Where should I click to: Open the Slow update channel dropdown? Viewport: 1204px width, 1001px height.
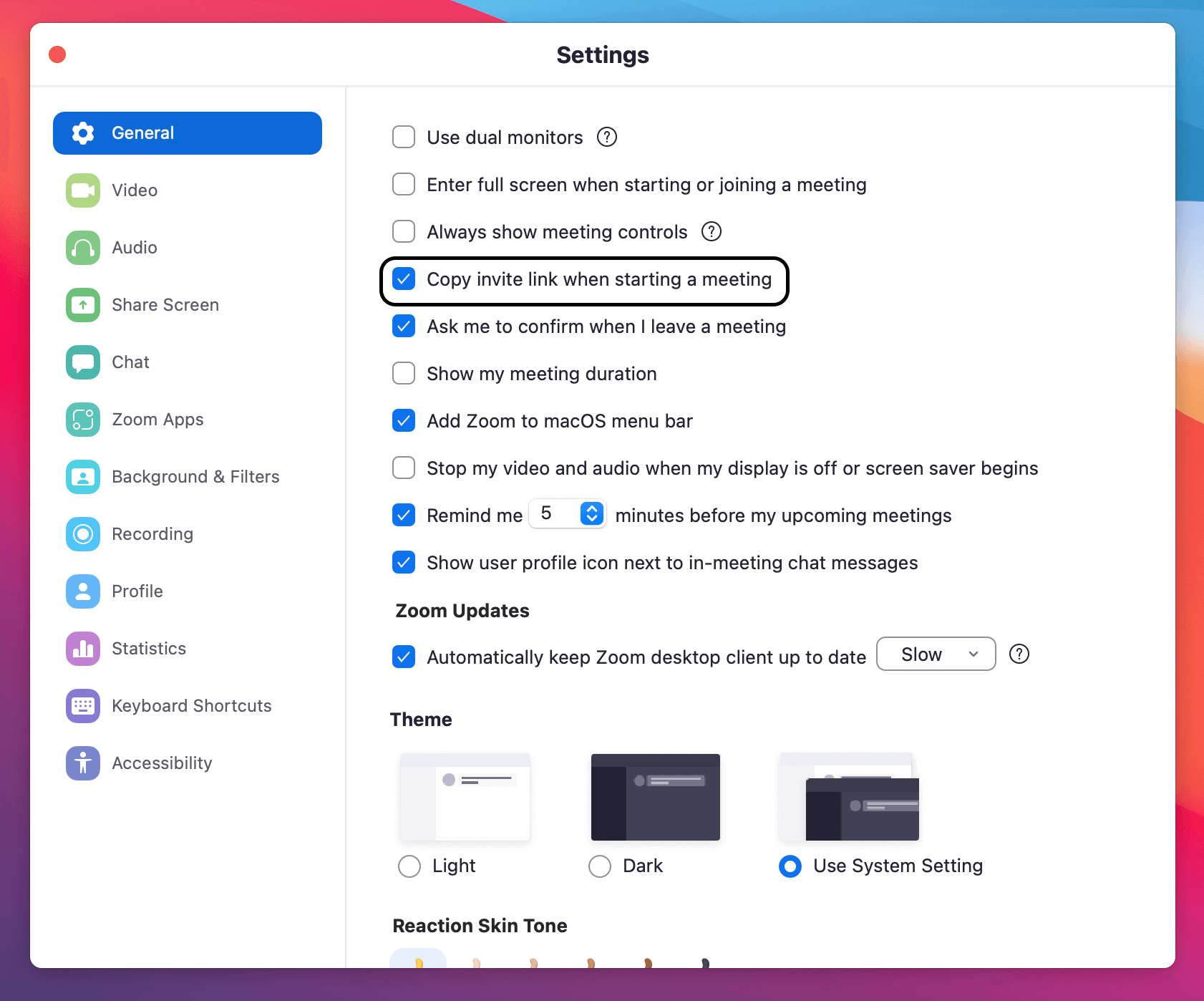tap(936, 654)
